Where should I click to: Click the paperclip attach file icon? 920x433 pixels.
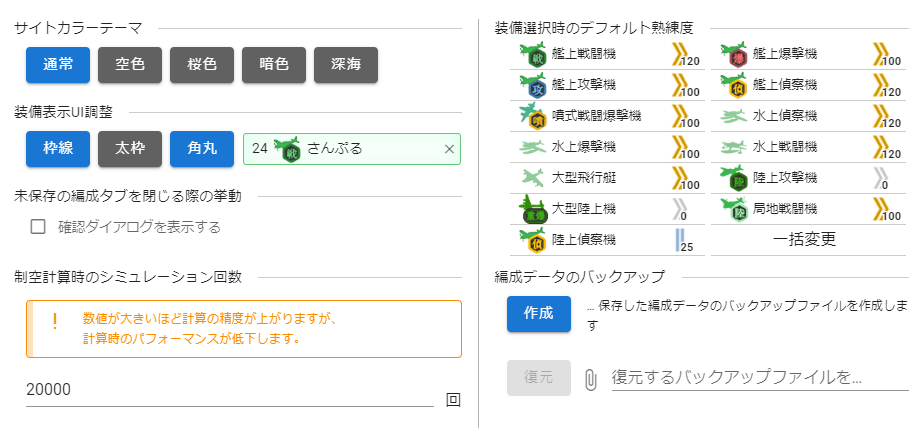[x=591, y=378]
